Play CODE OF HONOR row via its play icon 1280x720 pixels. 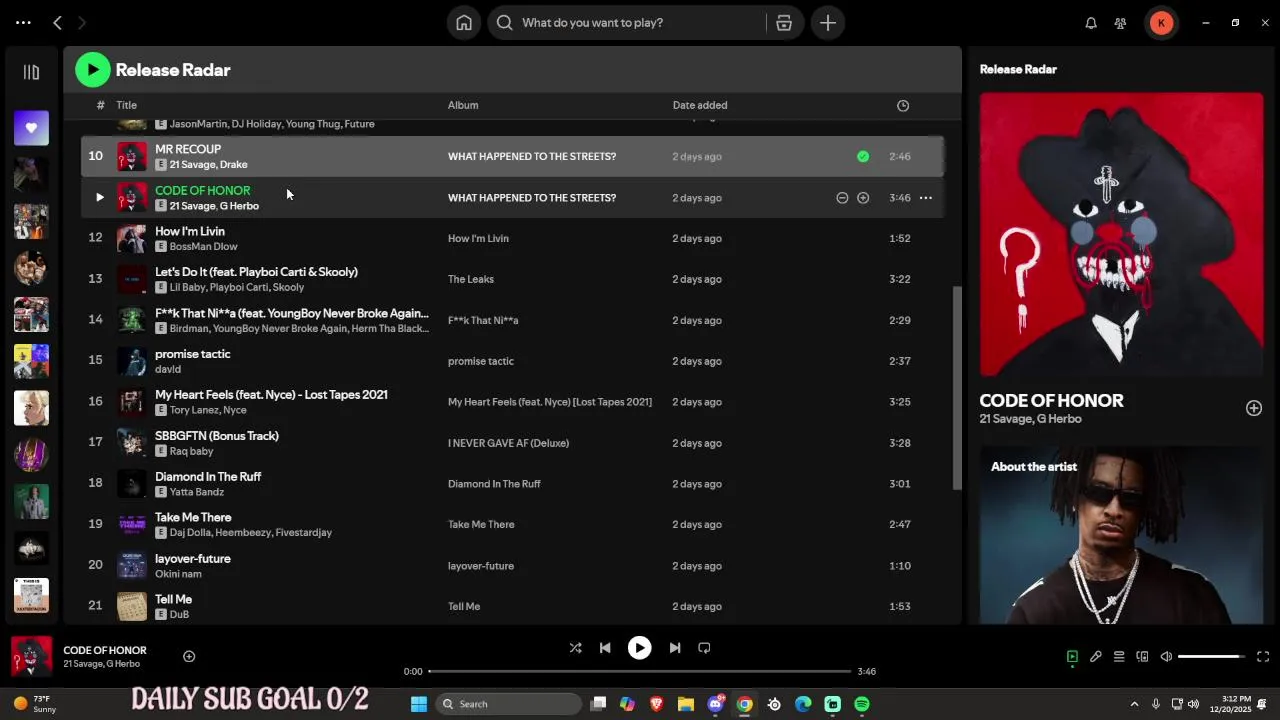click(99, 198)
